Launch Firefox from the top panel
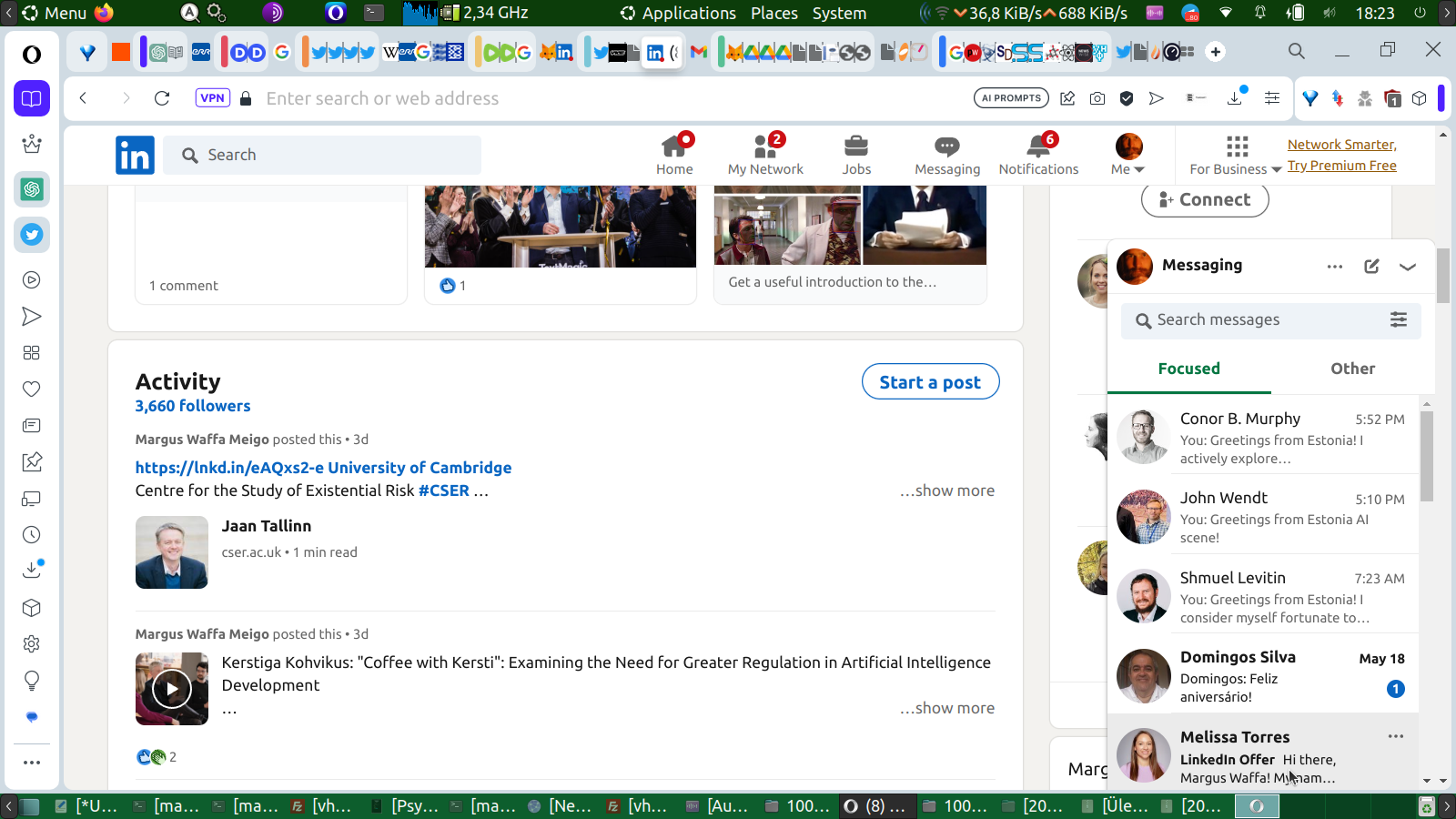 [x=104, y=13]
